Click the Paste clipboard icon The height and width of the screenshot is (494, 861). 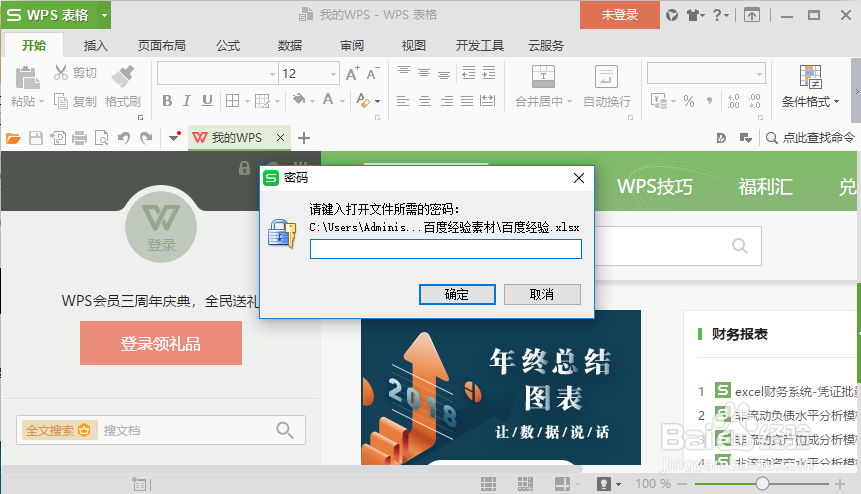(x=27, y=77)
